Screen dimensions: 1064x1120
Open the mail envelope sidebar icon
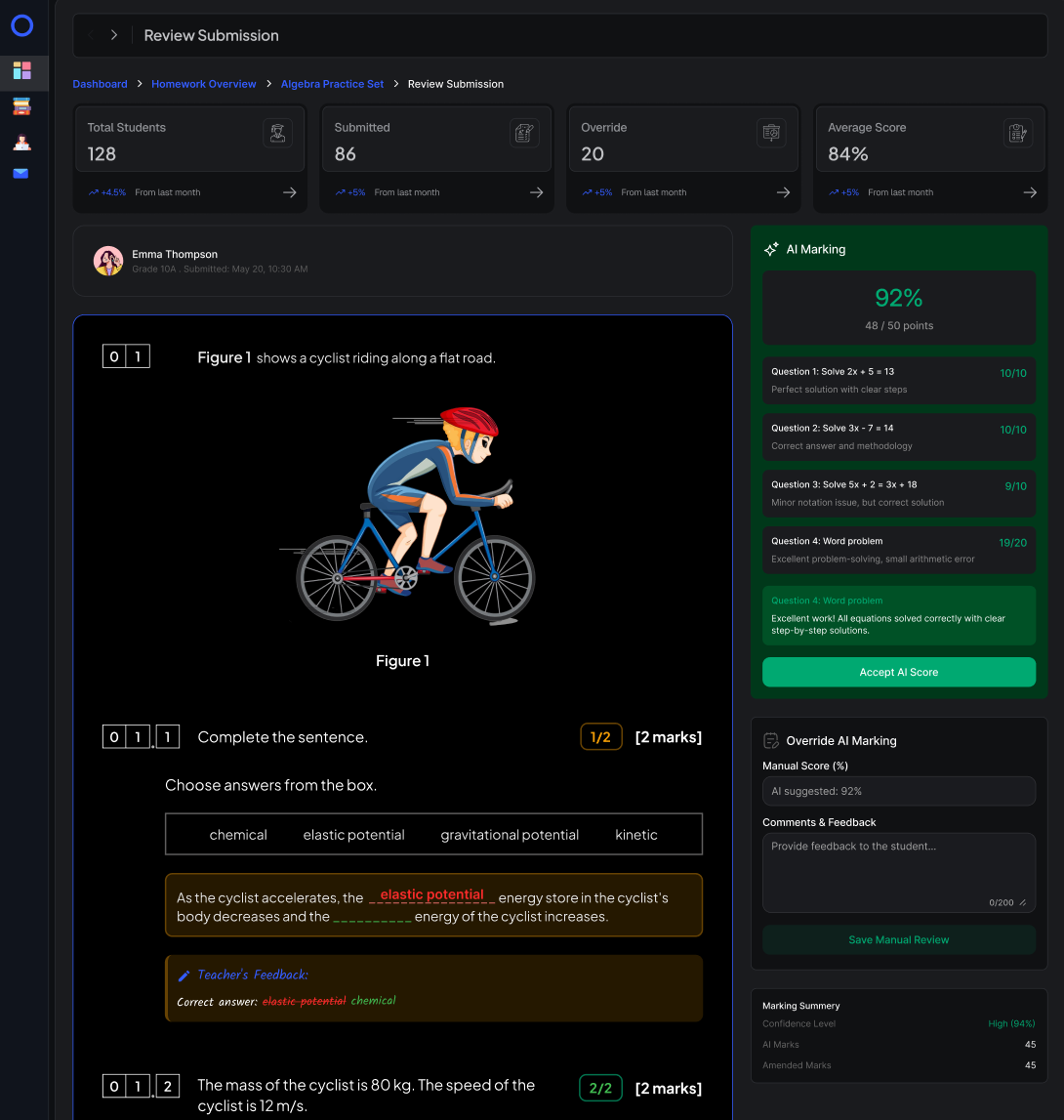(20, 174)
